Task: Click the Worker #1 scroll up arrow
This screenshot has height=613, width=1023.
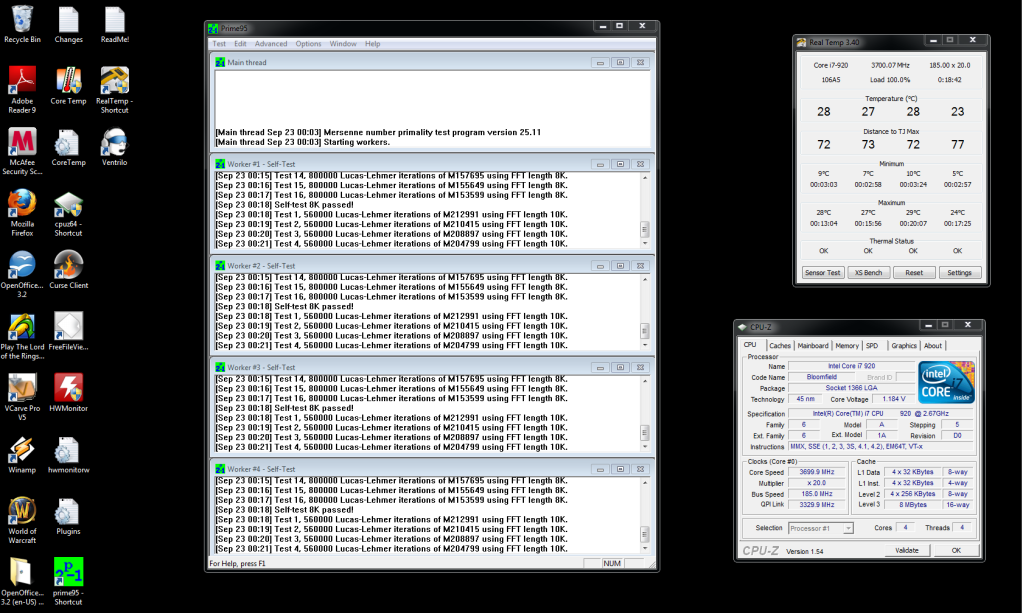Action: [645, 177]
